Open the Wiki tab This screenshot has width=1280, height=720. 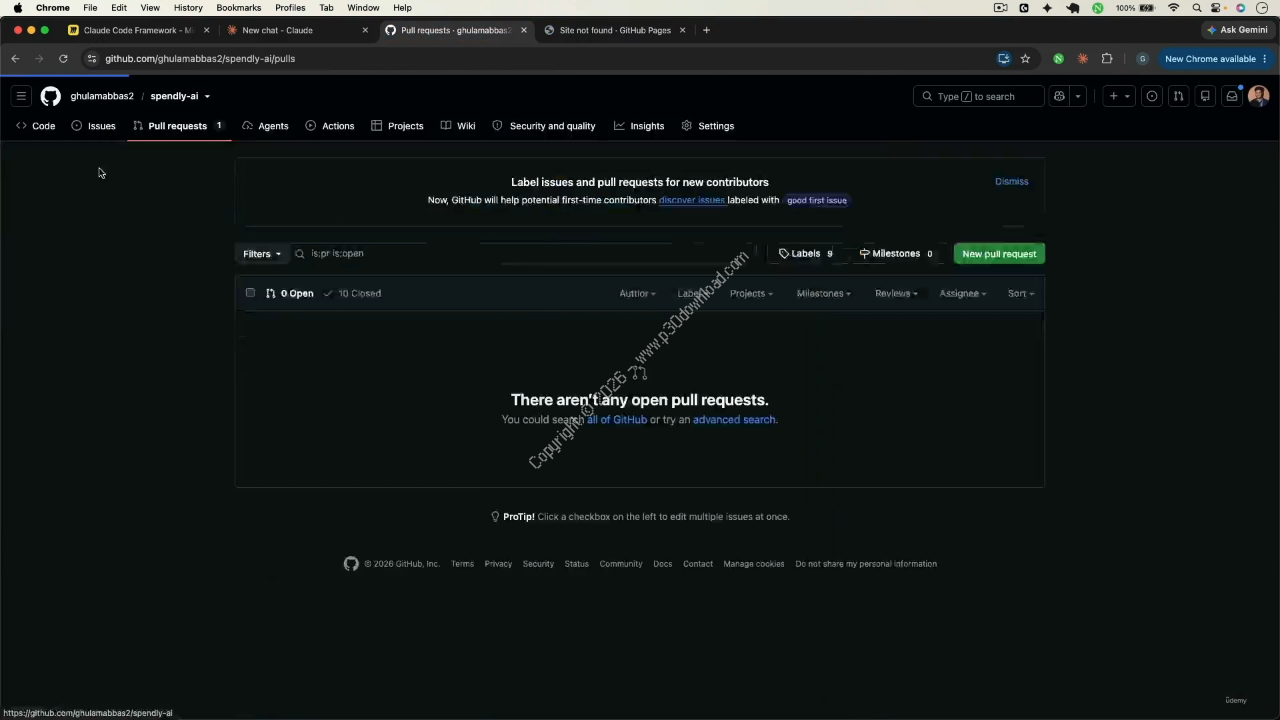pyautogui.click(x=458, y=126)
